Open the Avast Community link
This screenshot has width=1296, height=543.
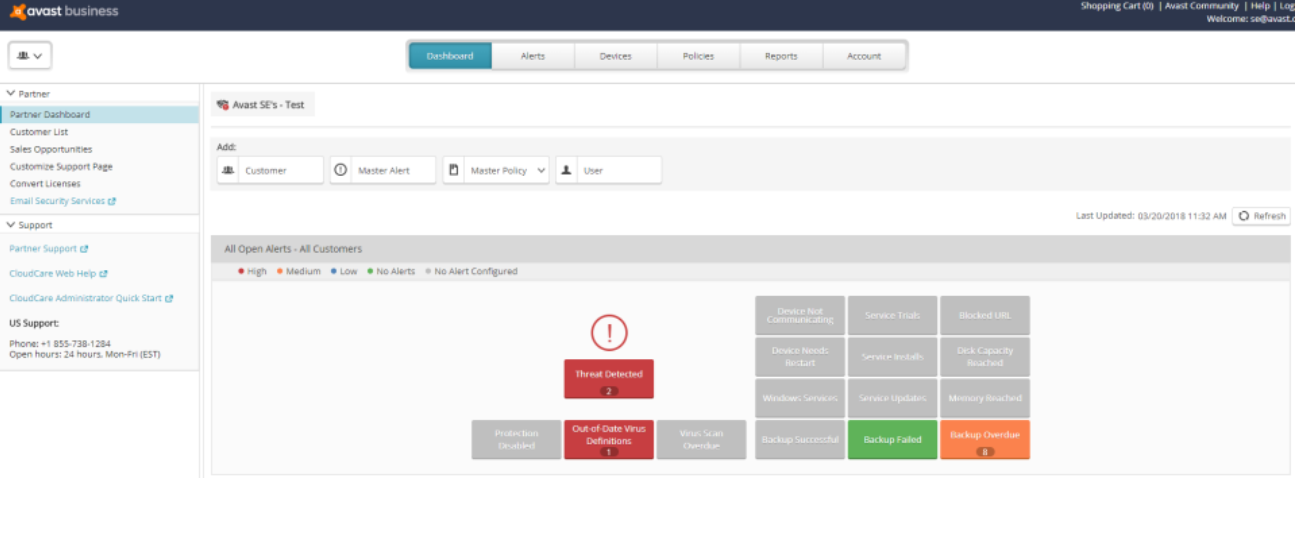[1202, 6]
